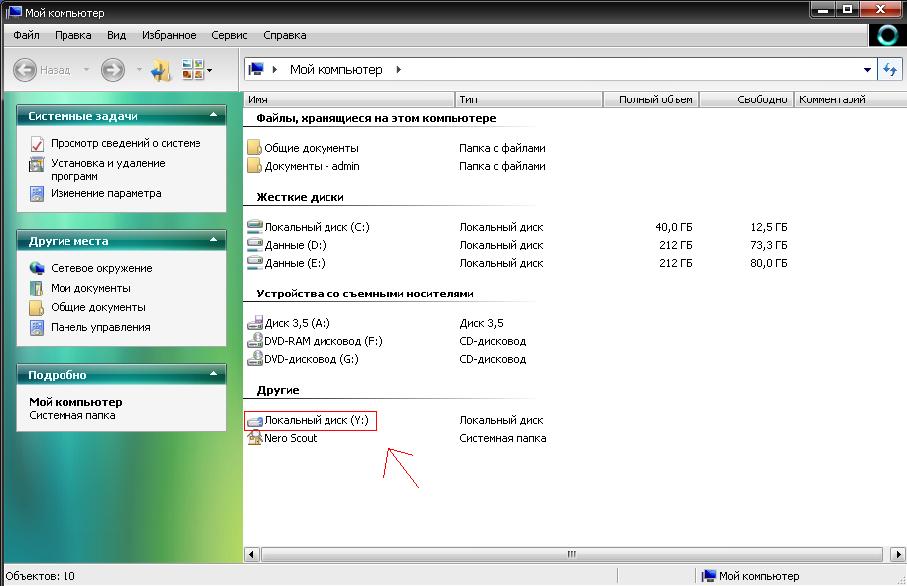The height and width of the screenshot is (586, 907).
Task: Click the horizontal scrollbar thumb
Action: point(571,553)
